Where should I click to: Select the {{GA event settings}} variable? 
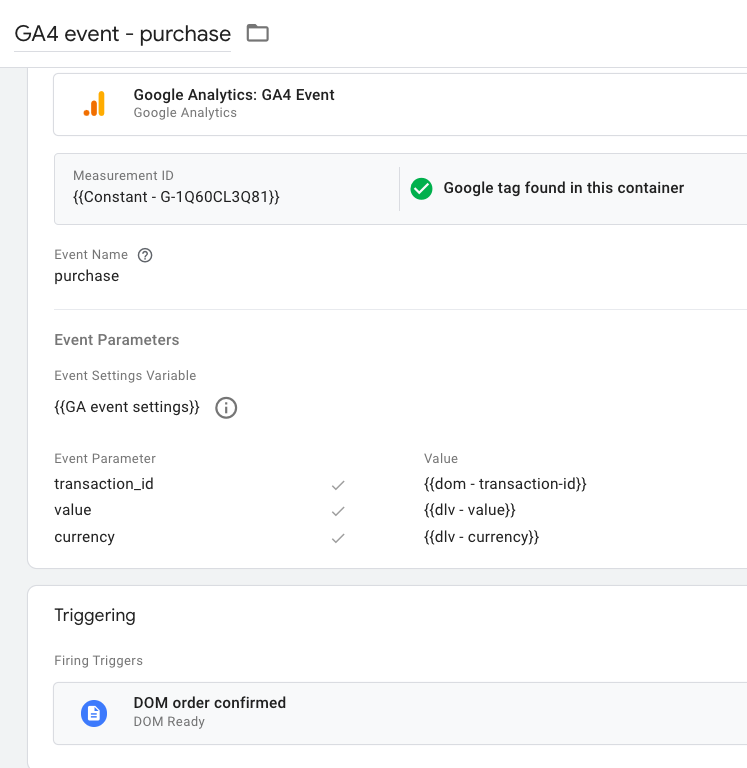[x=127, y=407]
